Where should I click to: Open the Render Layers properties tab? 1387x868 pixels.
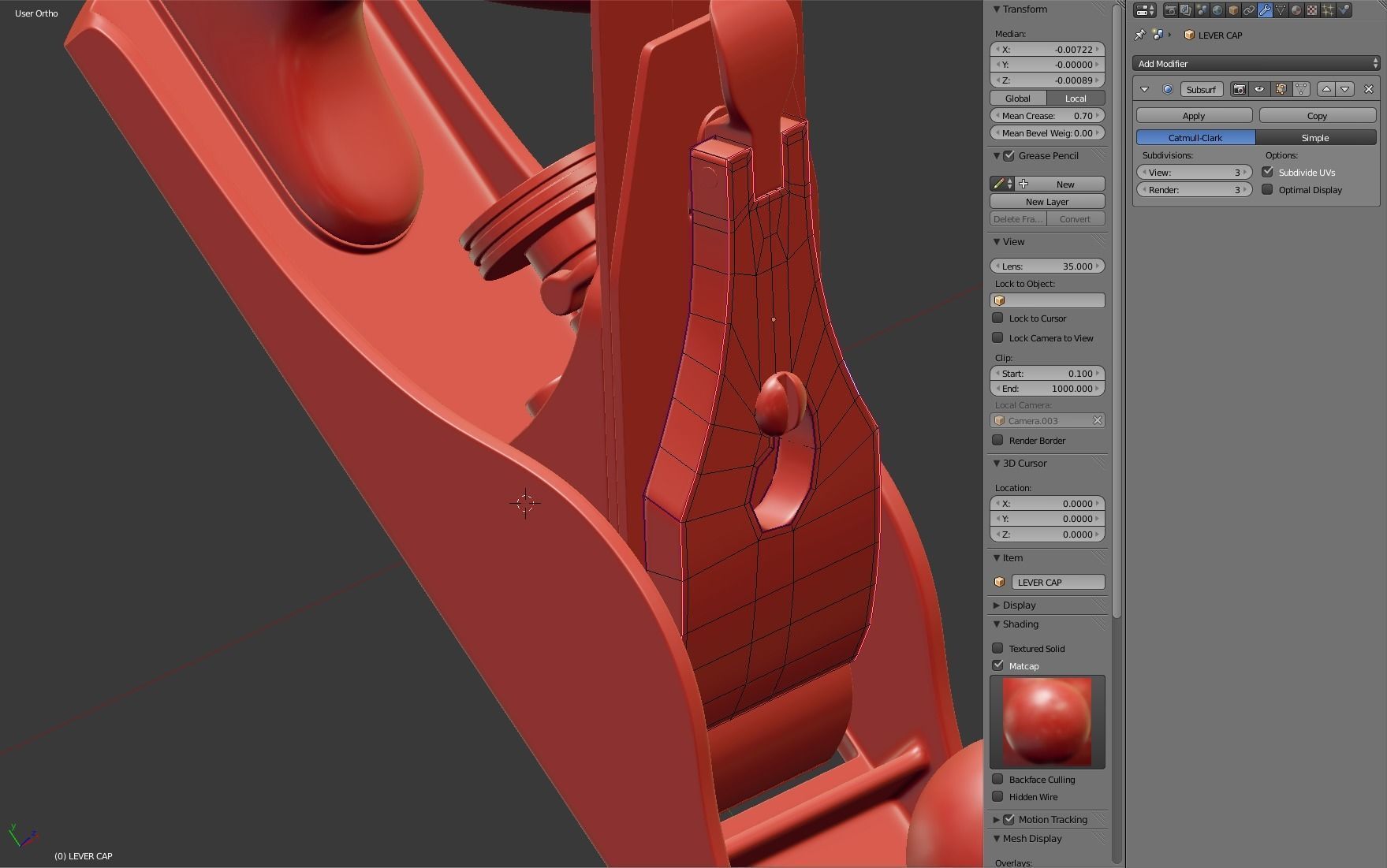(1186, 10)
